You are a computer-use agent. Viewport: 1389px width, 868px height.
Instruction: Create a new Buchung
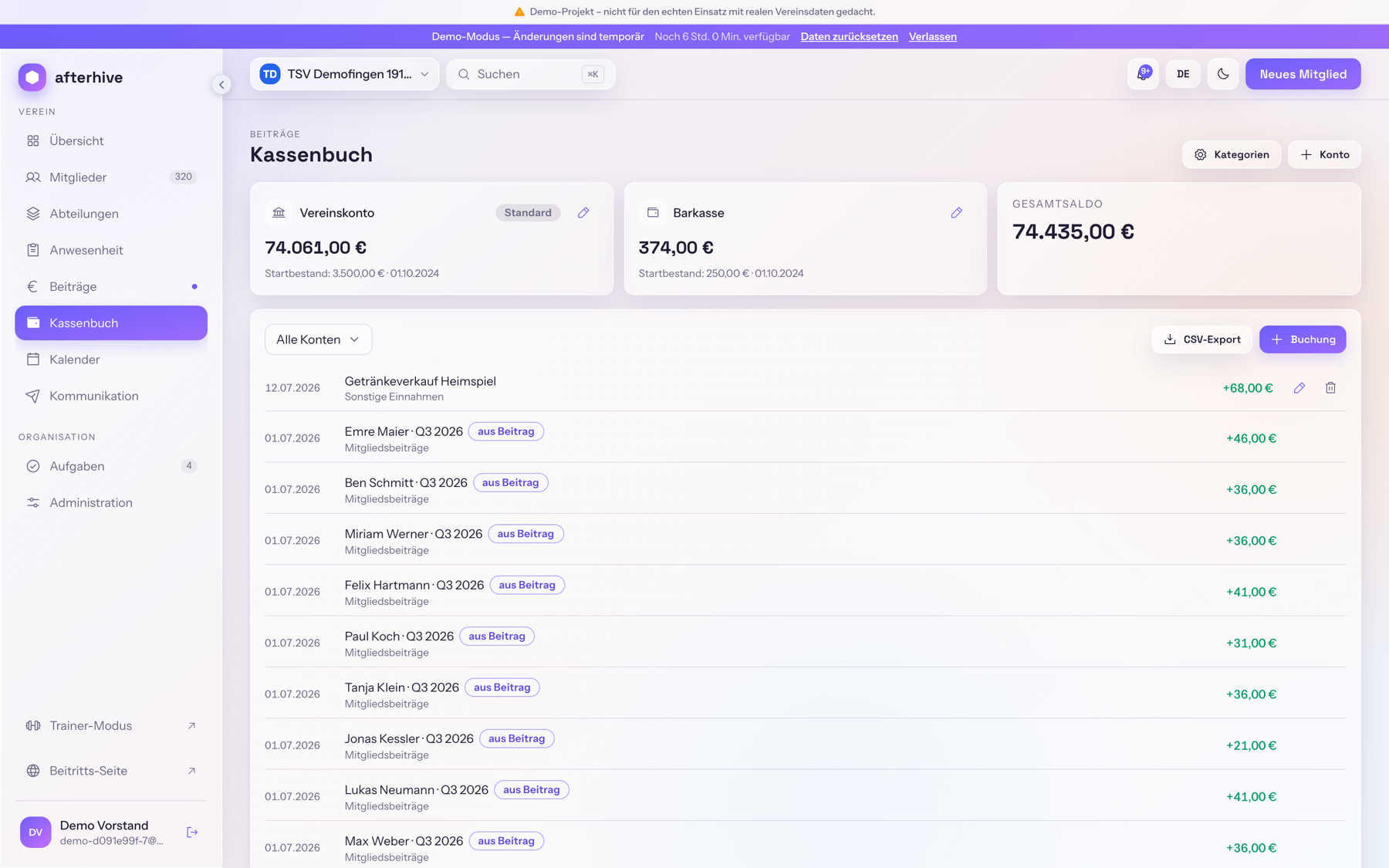1303,339
